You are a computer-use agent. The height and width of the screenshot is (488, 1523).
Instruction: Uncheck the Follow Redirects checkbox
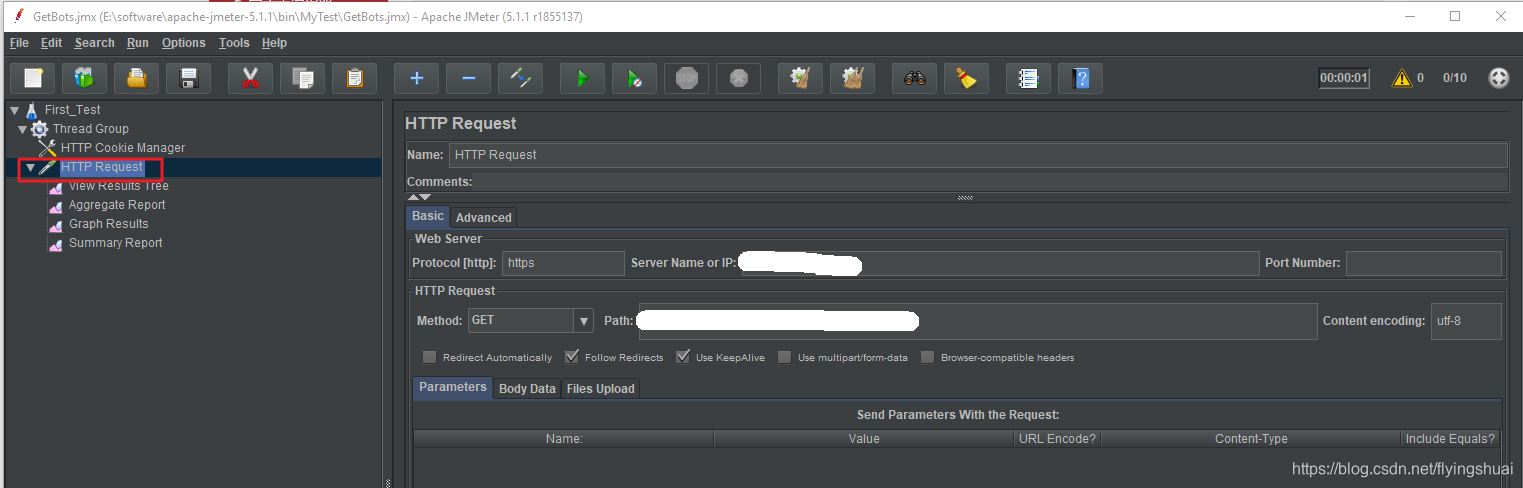572,357
